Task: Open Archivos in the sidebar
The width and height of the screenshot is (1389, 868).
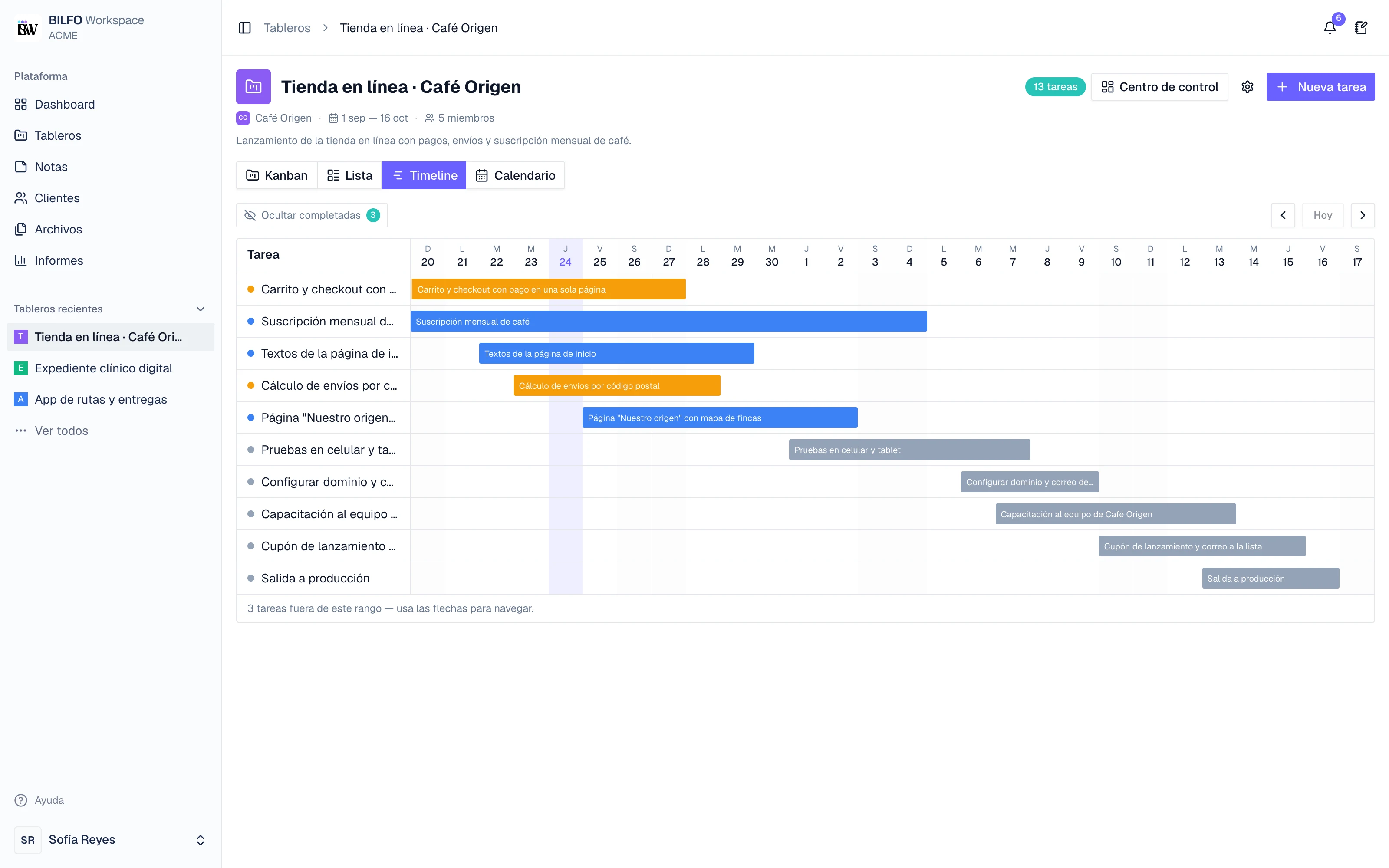Action: (110, 229)
